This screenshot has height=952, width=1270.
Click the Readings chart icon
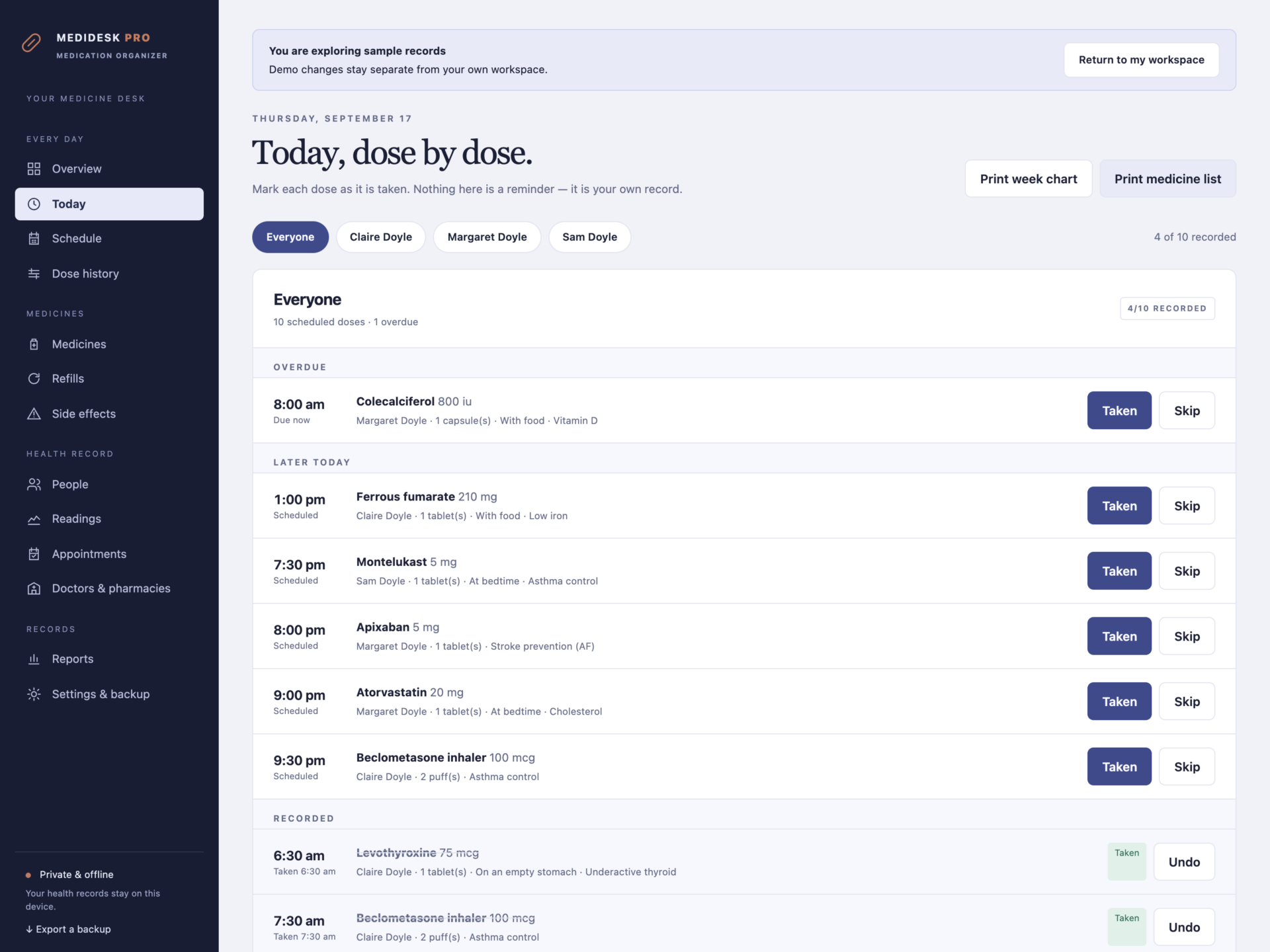34,519
